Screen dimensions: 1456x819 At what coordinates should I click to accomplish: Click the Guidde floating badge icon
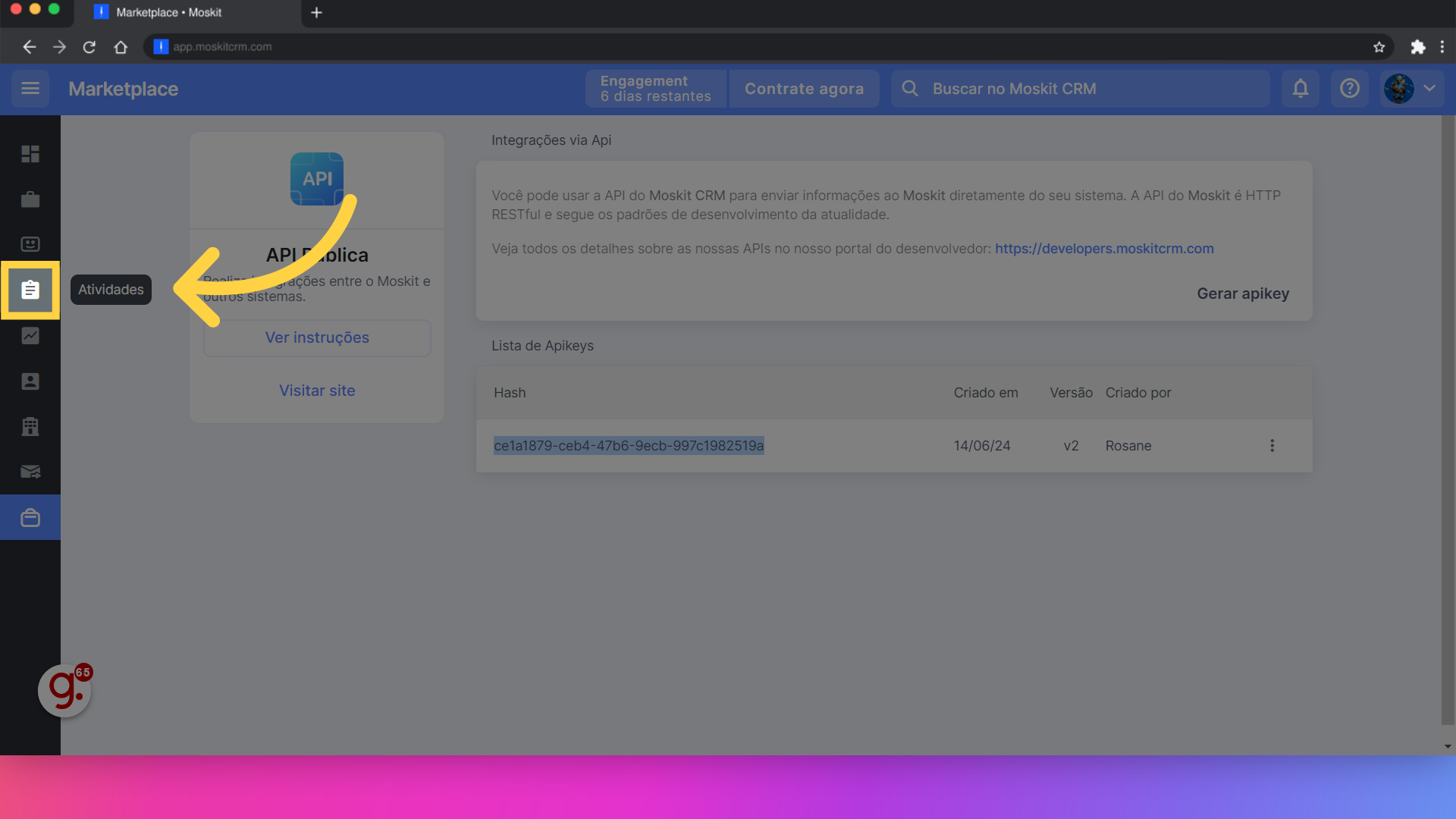coord(64,690)
